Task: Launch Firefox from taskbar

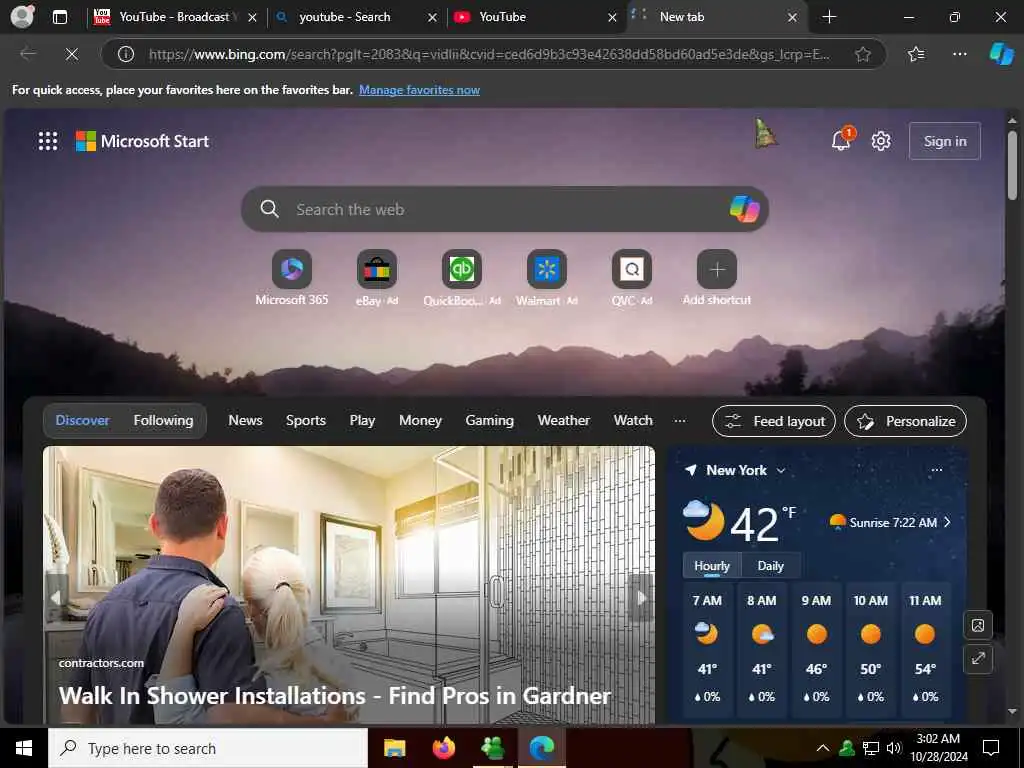Action: tap(444, 748)
